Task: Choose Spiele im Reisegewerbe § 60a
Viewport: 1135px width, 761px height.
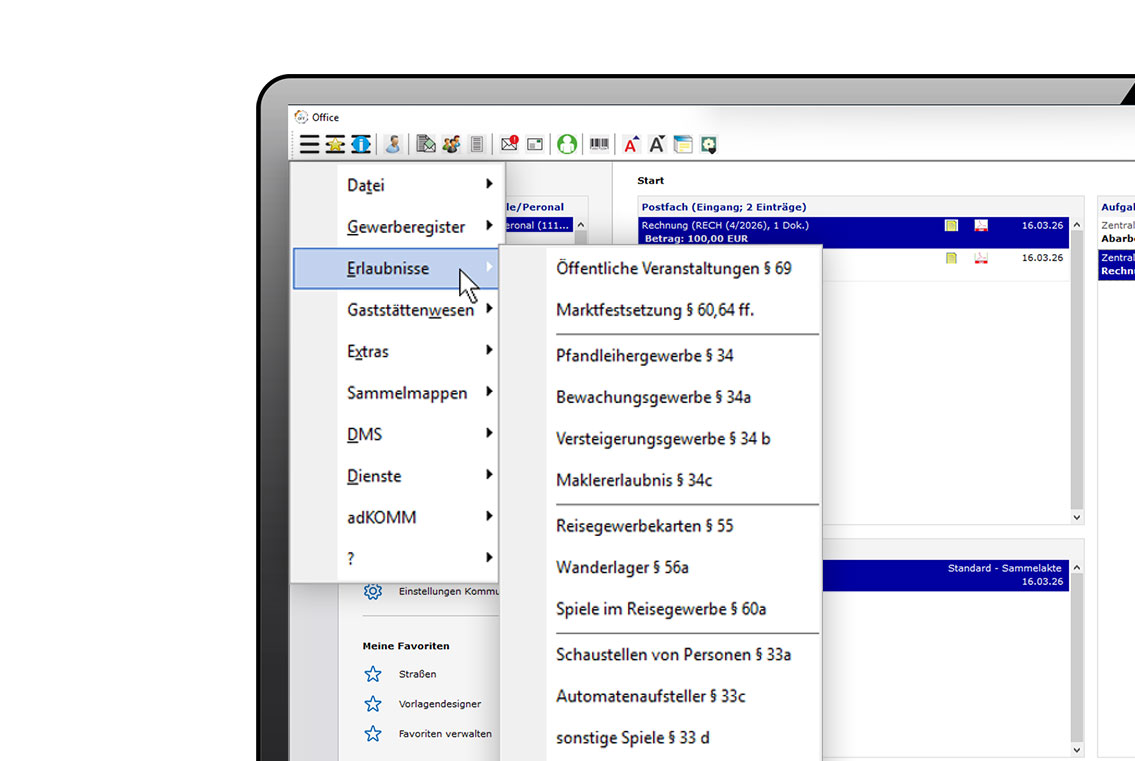Action: tap(661, 609)
